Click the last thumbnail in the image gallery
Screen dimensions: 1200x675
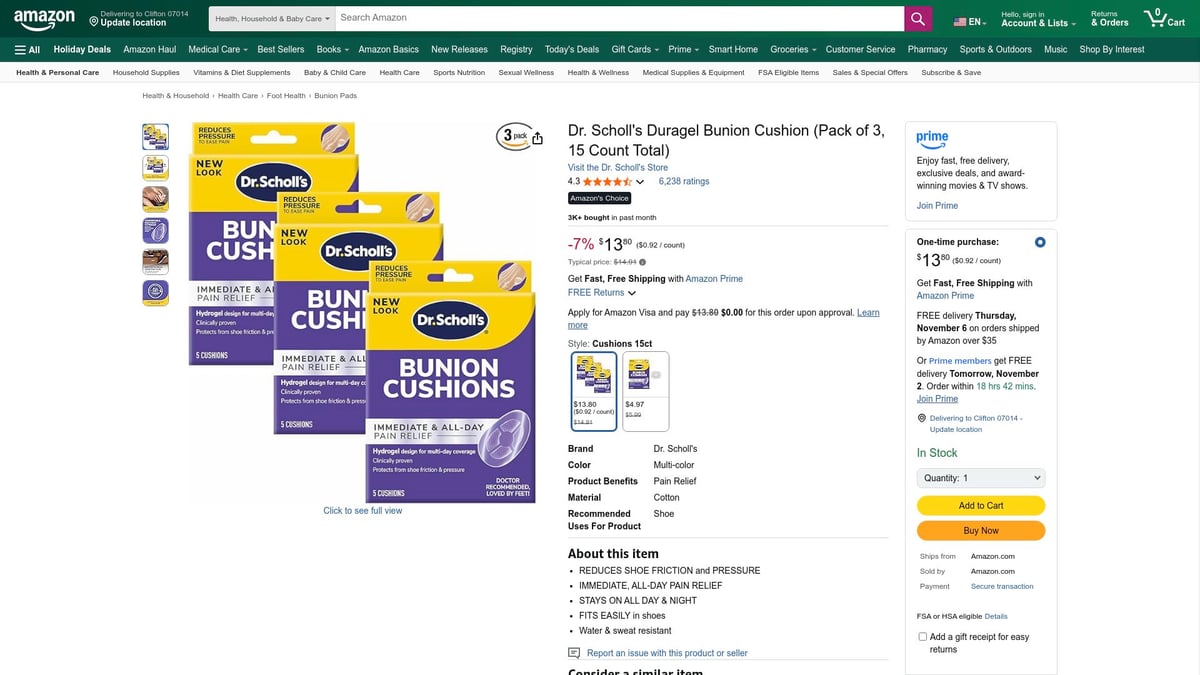[155, 292]
